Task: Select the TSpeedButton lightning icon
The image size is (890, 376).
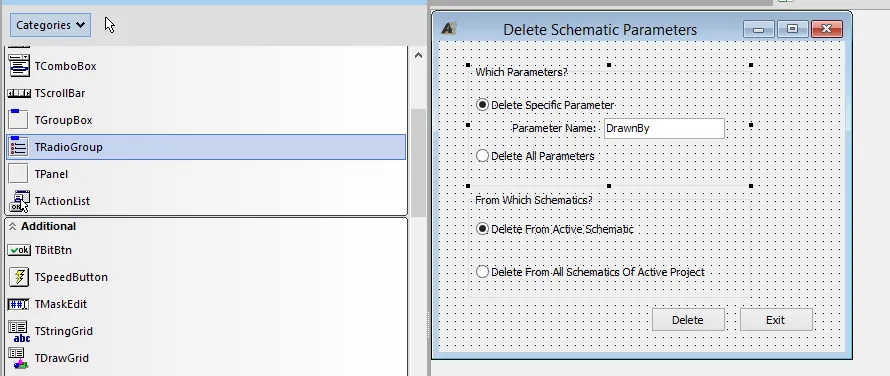Action: coord(19,277)
